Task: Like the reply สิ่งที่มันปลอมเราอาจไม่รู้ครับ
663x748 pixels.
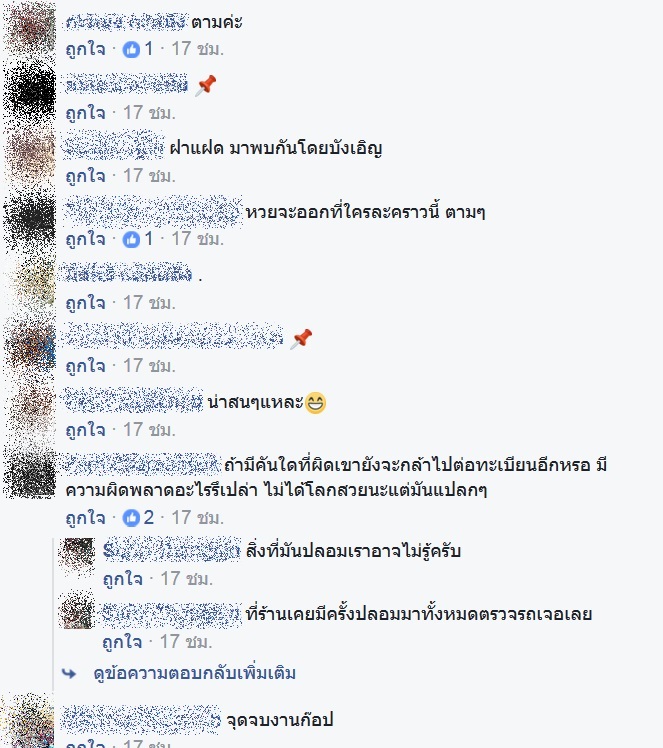Action: [123, 579]
